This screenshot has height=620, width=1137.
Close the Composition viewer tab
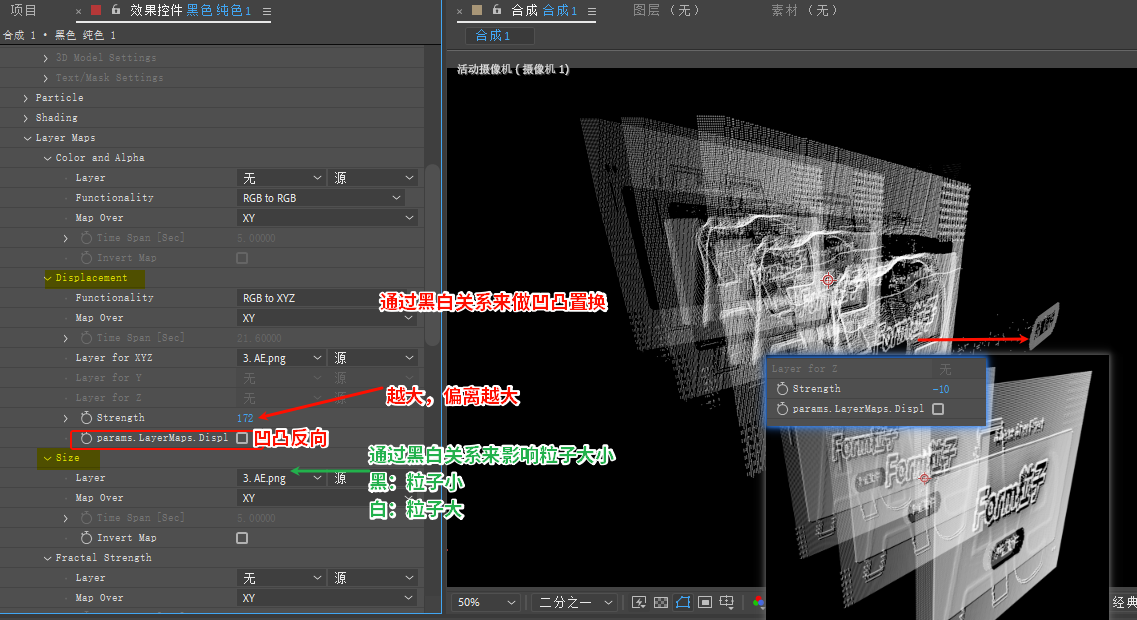pos(460,11)
